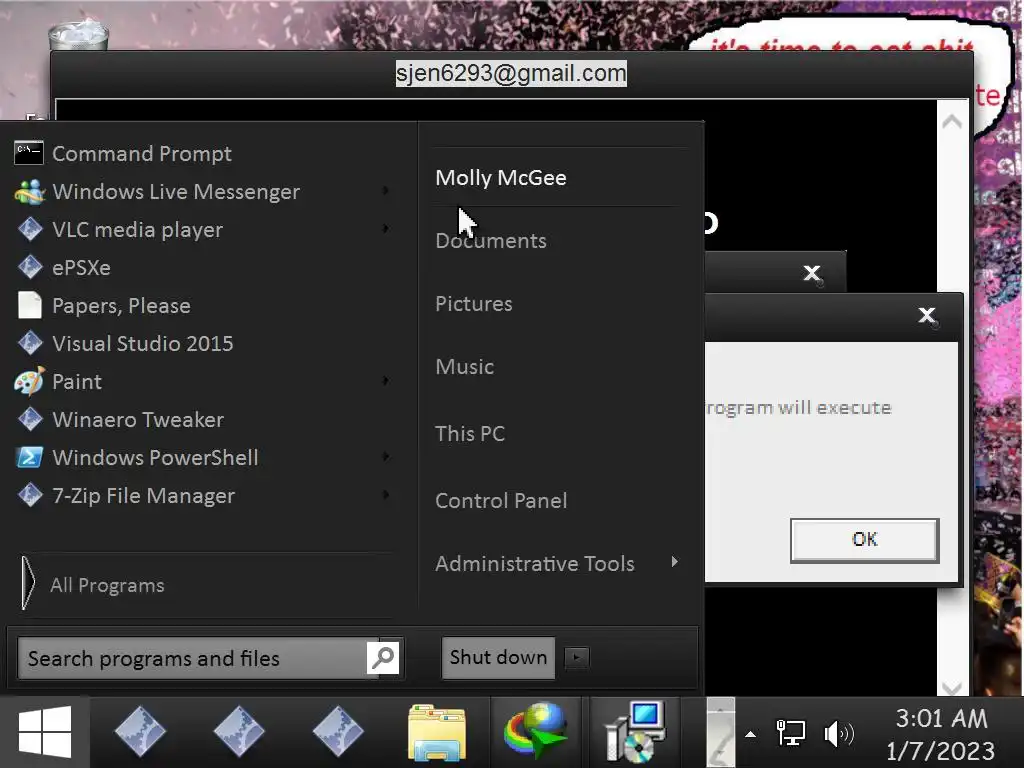Open shut down options arrow
This screenshot has width=1024, height=768.
click(577, 657)
